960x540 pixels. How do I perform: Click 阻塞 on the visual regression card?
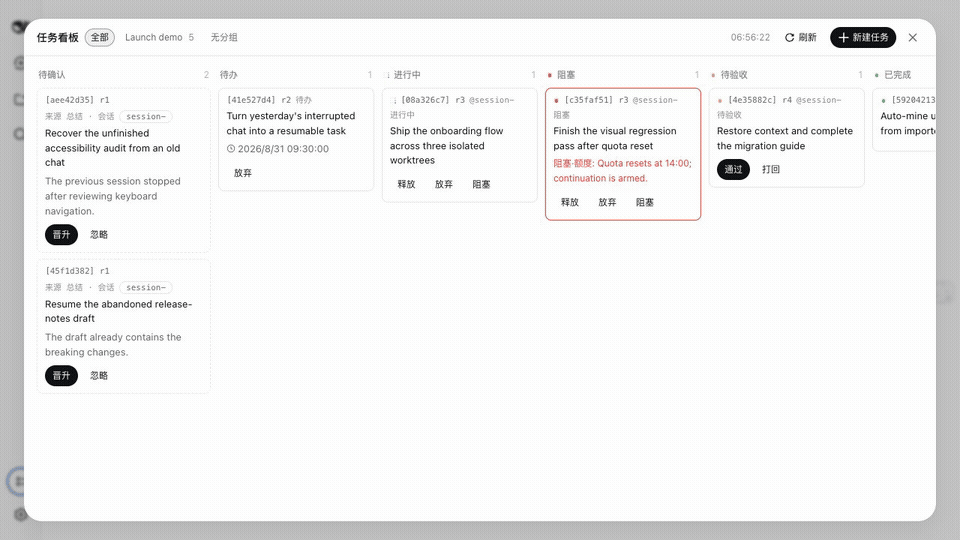(x=645, y=202)
